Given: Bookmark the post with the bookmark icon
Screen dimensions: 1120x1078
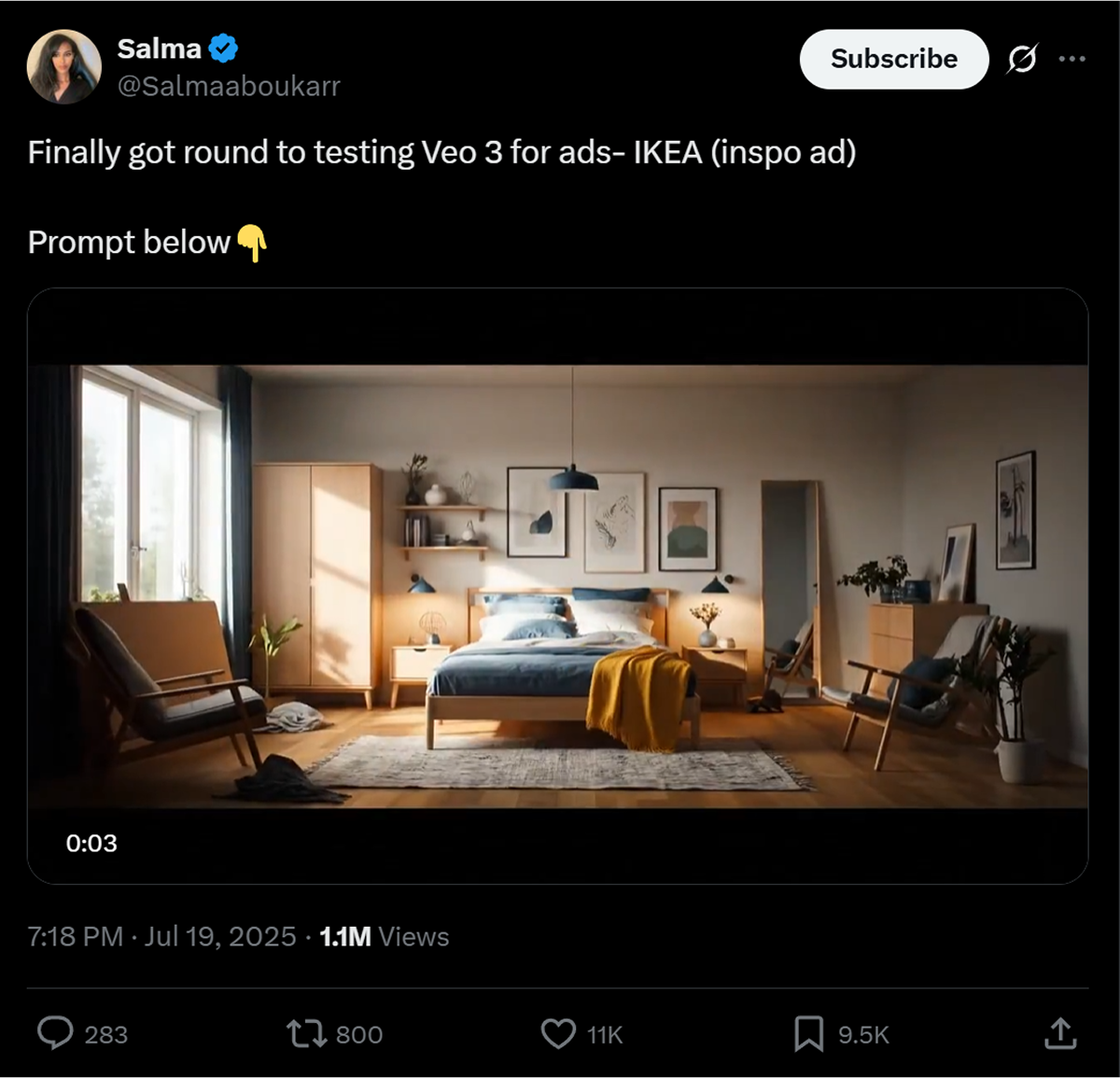Looking at the screenshot, I should [808, 1033].
